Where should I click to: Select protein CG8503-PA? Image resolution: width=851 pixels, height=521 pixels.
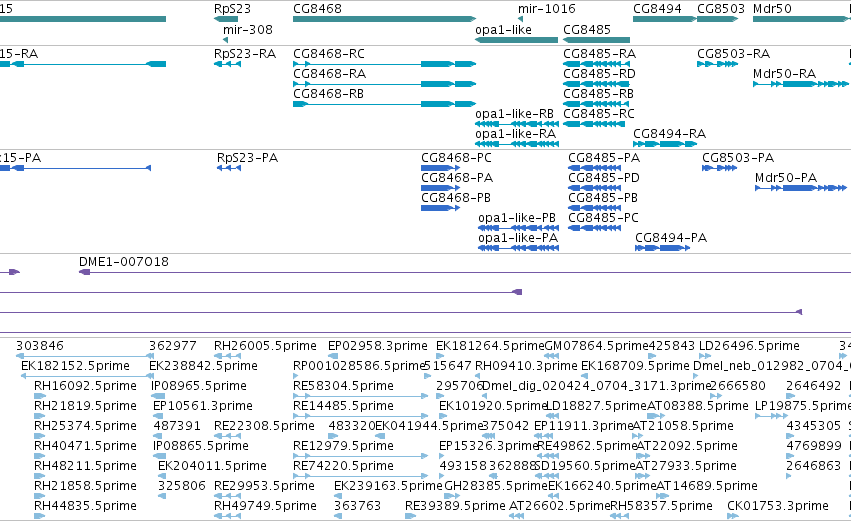coord(738,158)
